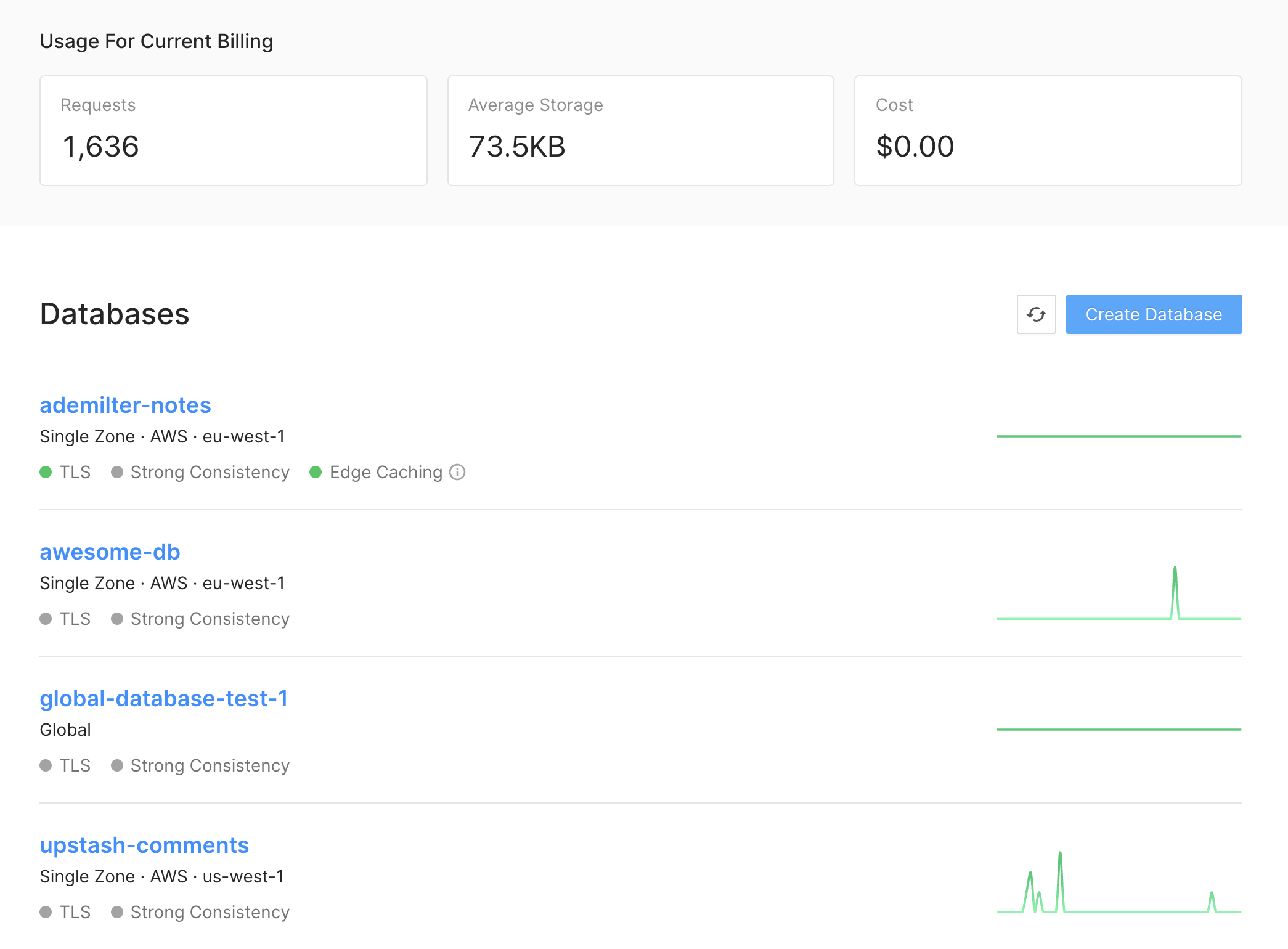Click the green TLS dot on ademilter-notes
Image resolution: width=1288 pixels, height=949 pixels.
click(46, 472)
